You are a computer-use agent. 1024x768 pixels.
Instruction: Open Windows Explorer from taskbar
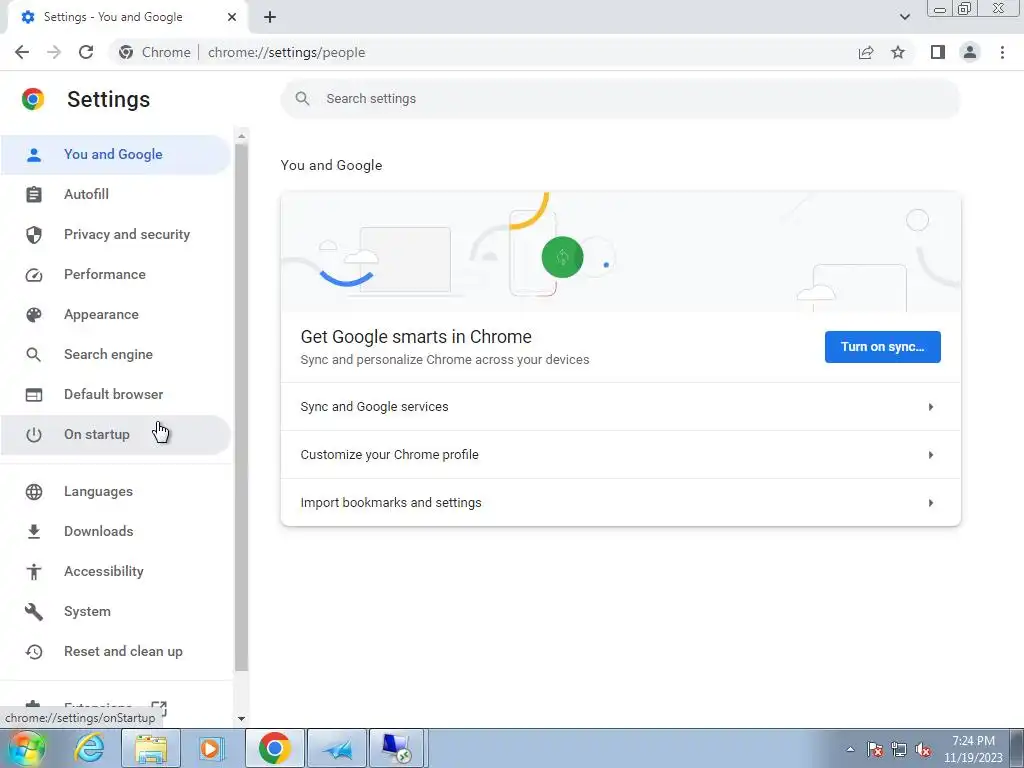(151, 748)
